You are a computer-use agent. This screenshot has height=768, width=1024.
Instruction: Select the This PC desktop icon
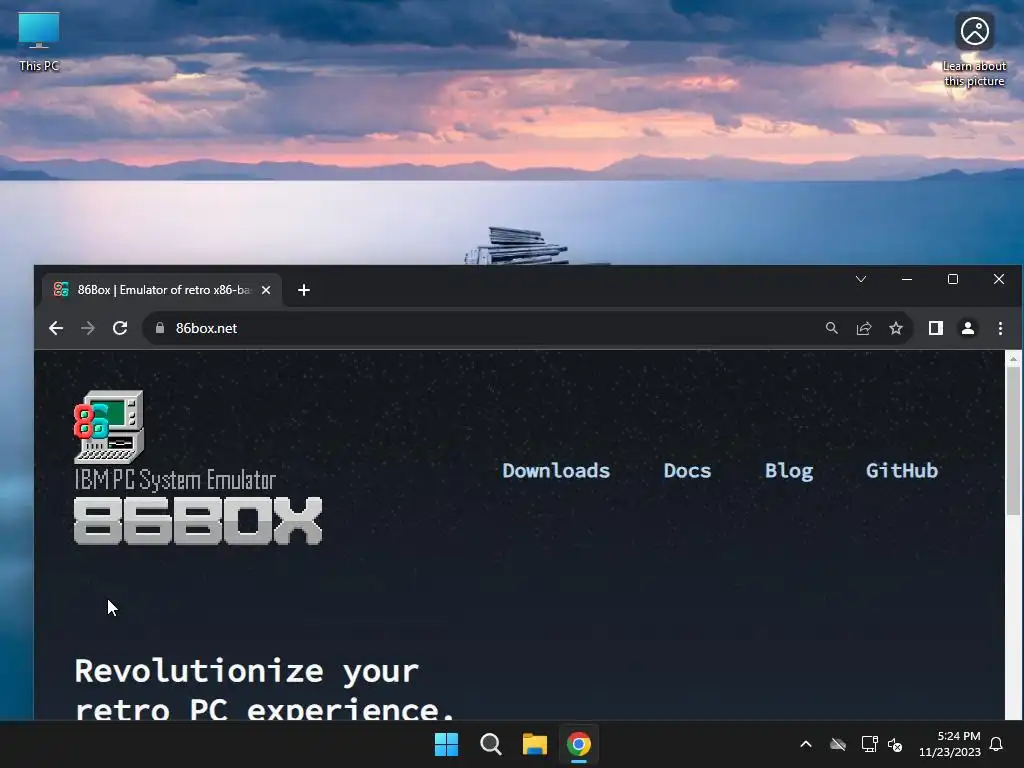(x=39, y=42)
